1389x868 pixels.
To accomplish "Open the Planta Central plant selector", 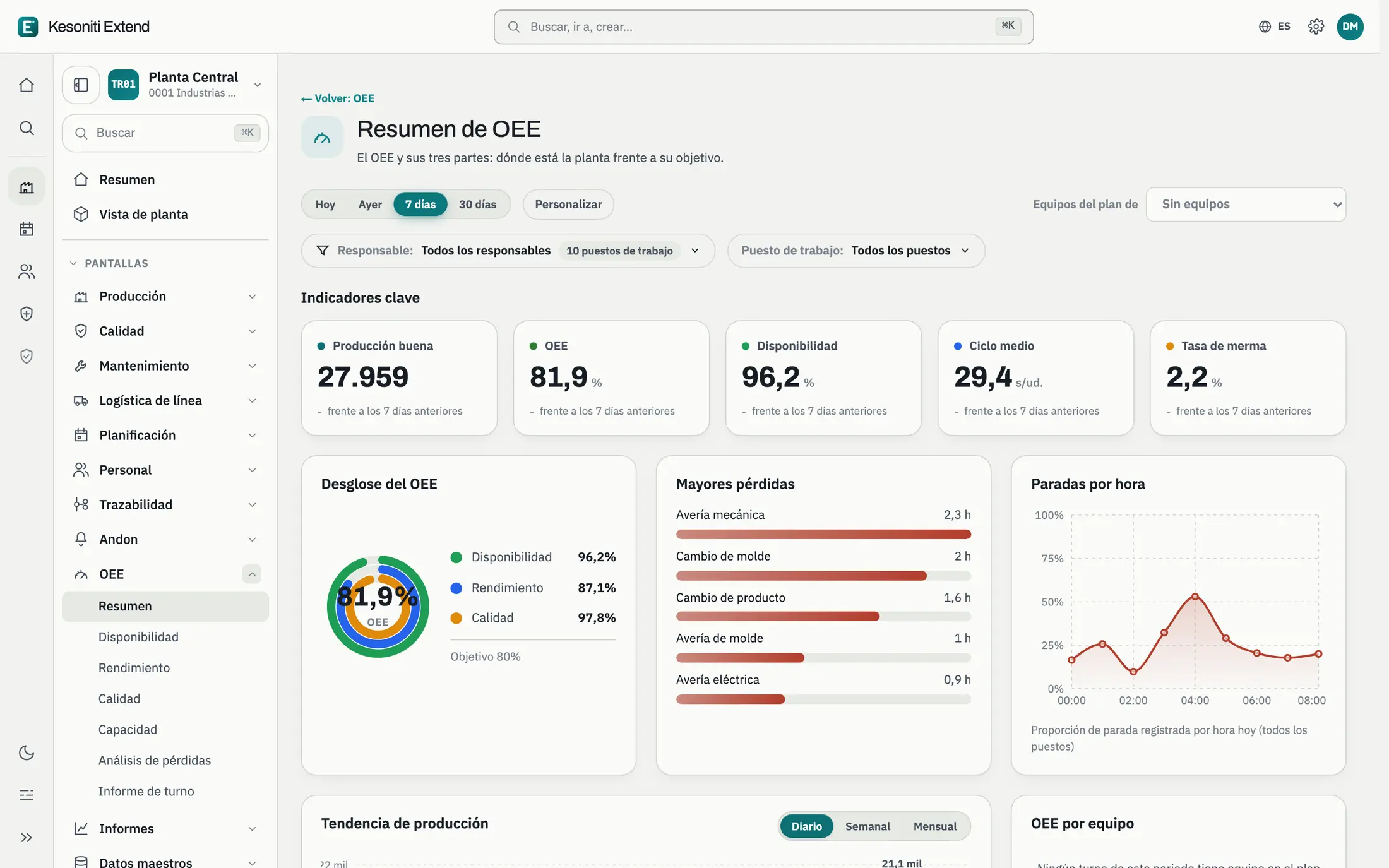I will pos(186,85).
